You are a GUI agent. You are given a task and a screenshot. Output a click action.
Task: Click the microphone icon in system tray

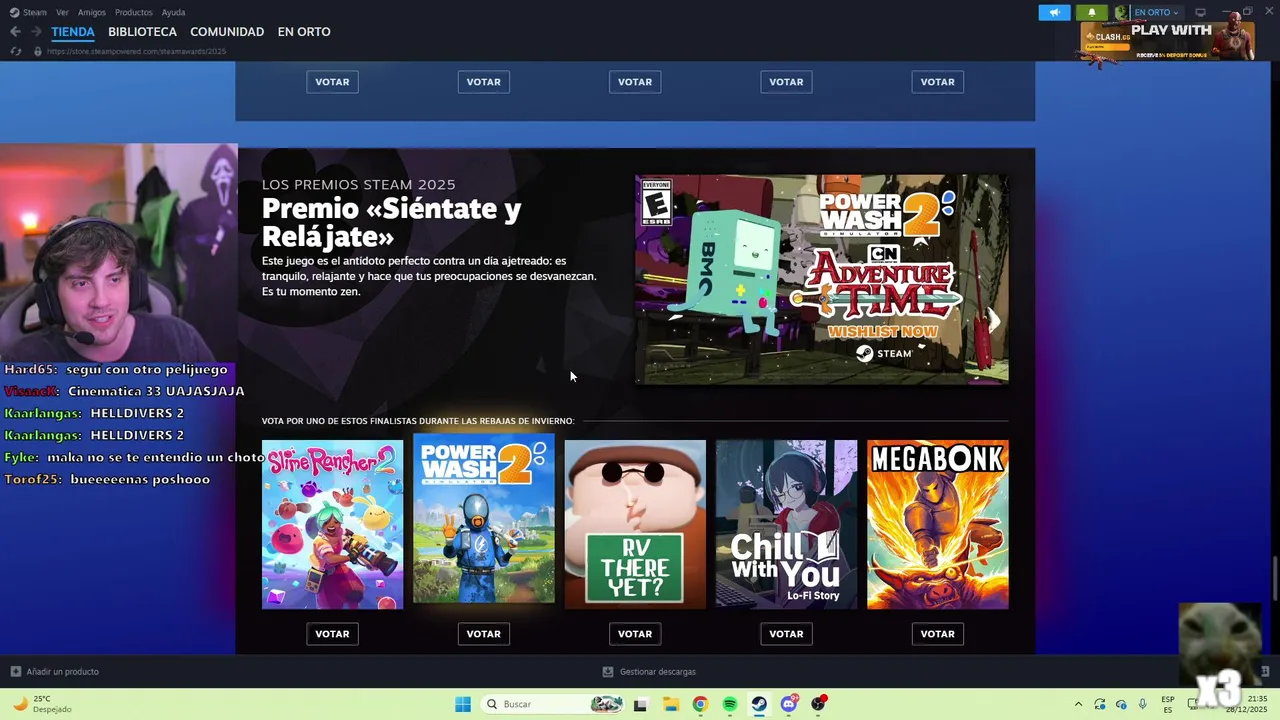pos(1142,704)
